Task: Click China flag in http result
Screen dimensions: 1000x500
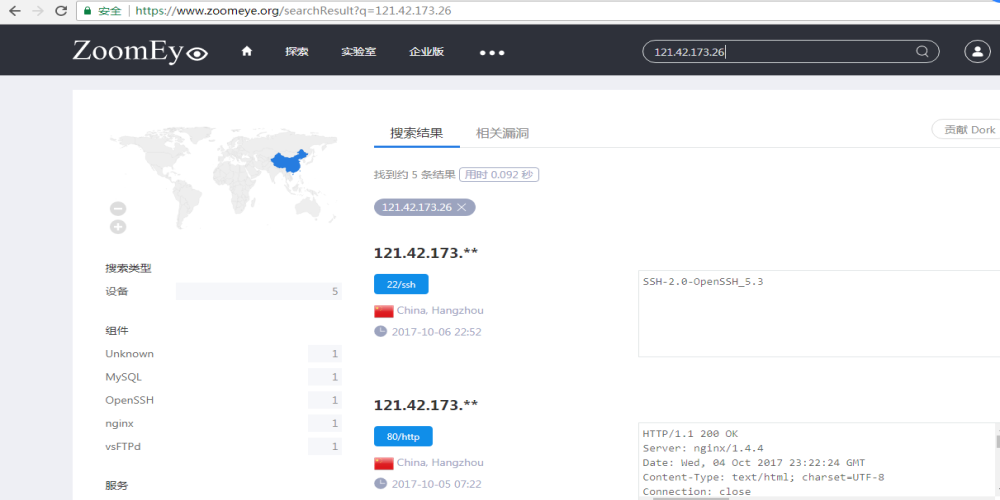Action: pos(383,464)
